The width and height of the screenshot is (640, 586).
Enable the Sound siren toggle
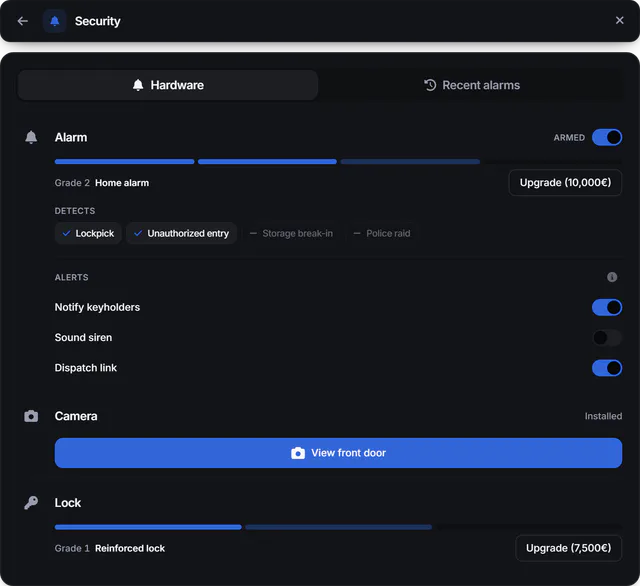pyautogui.click(x=607, y=337)
